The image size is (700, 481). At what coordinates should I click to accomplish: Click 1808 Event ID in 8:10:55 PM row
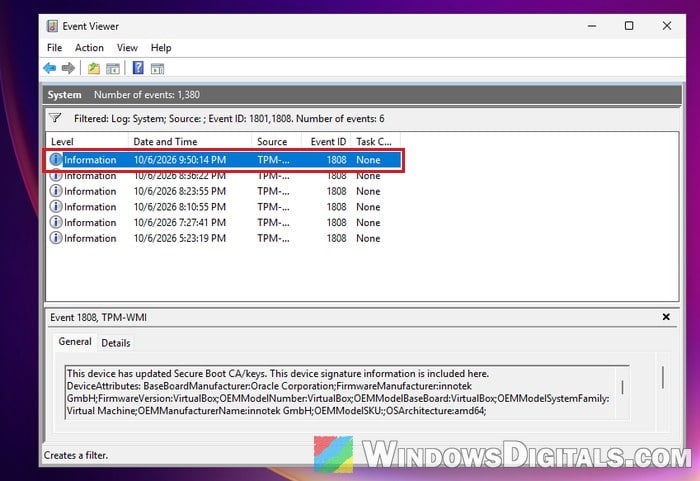[336, 207]
